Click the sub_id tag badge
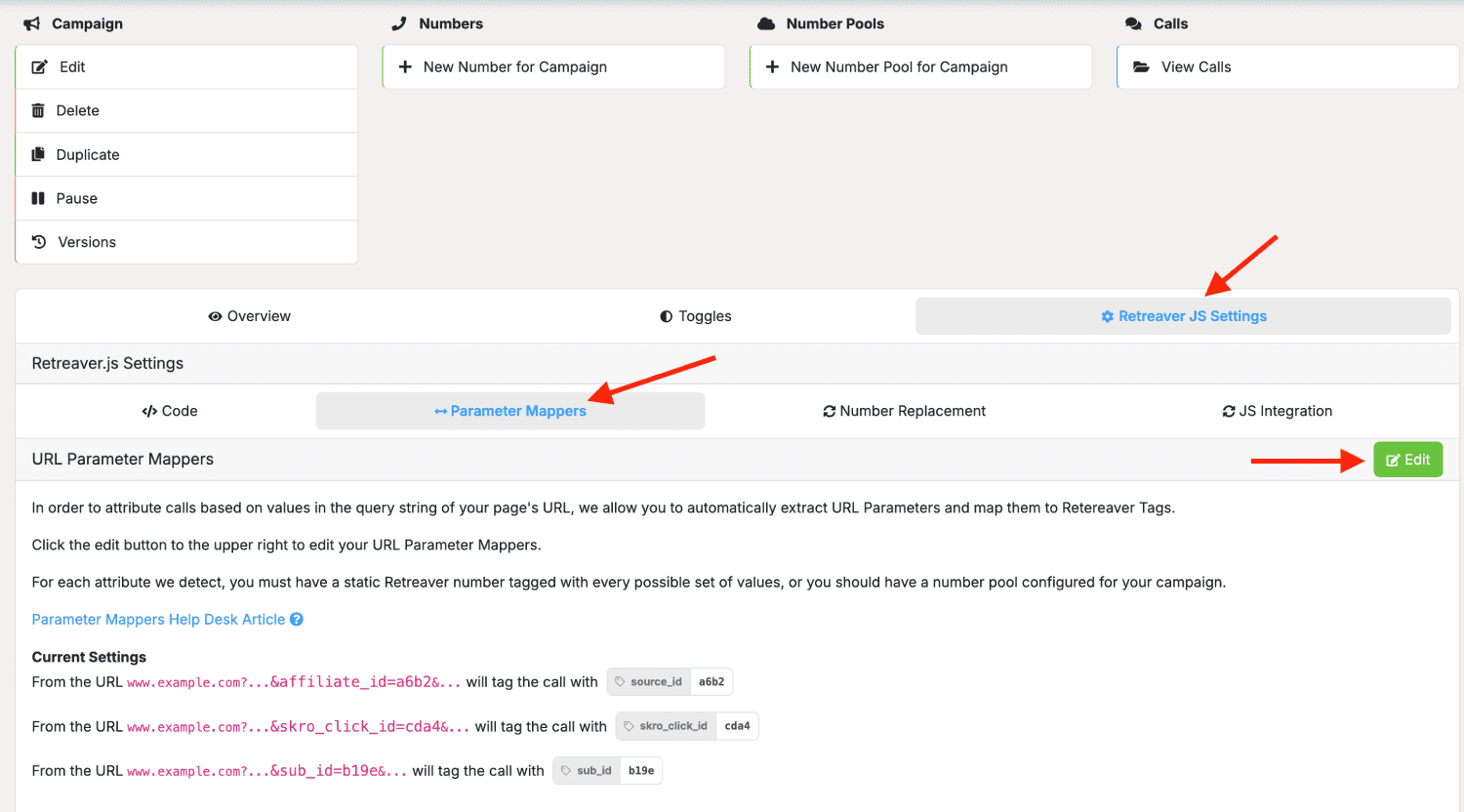This screenshot has height=812, width=1464. pos(607,770)
